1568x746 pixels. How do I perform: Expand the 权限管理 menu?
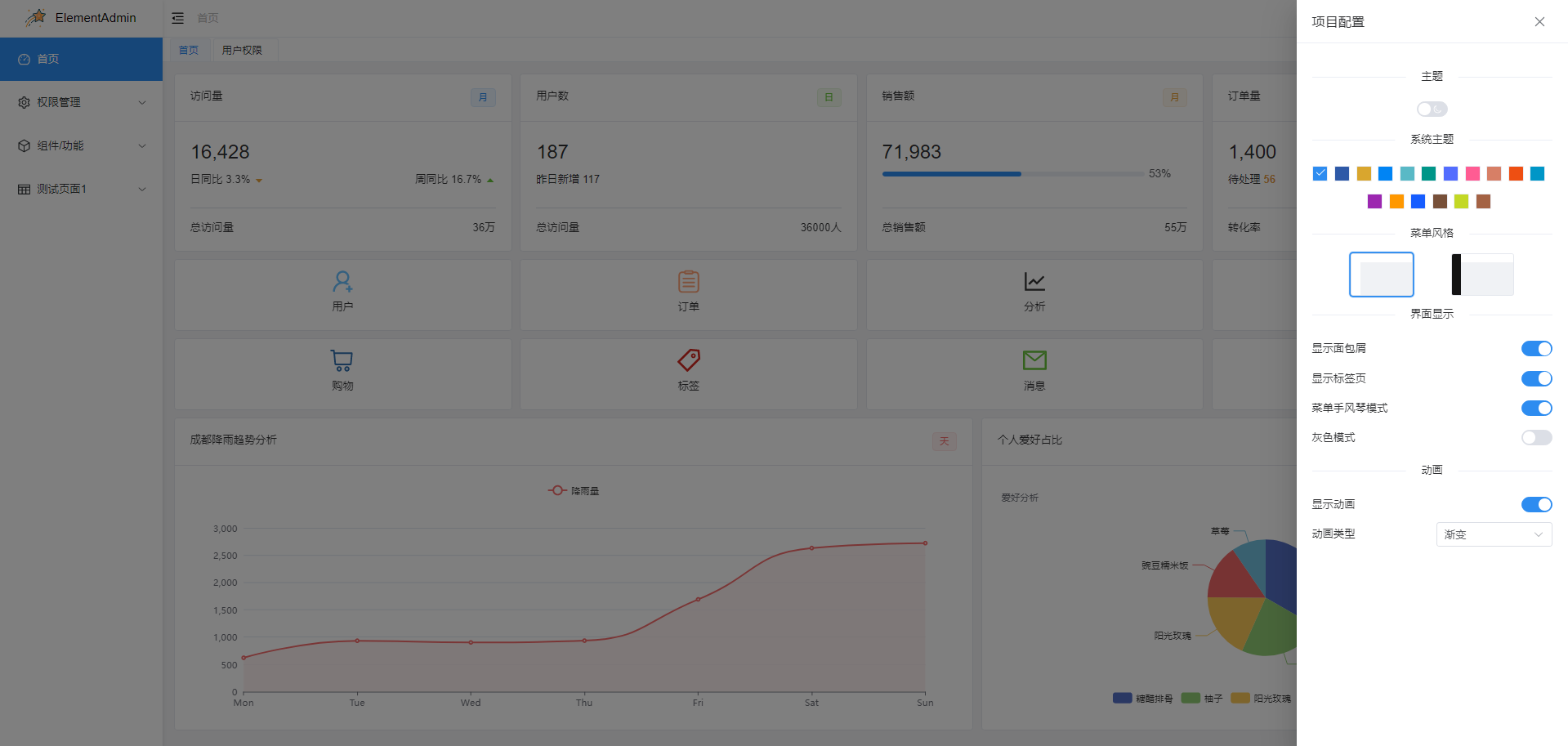click(81, 101)
